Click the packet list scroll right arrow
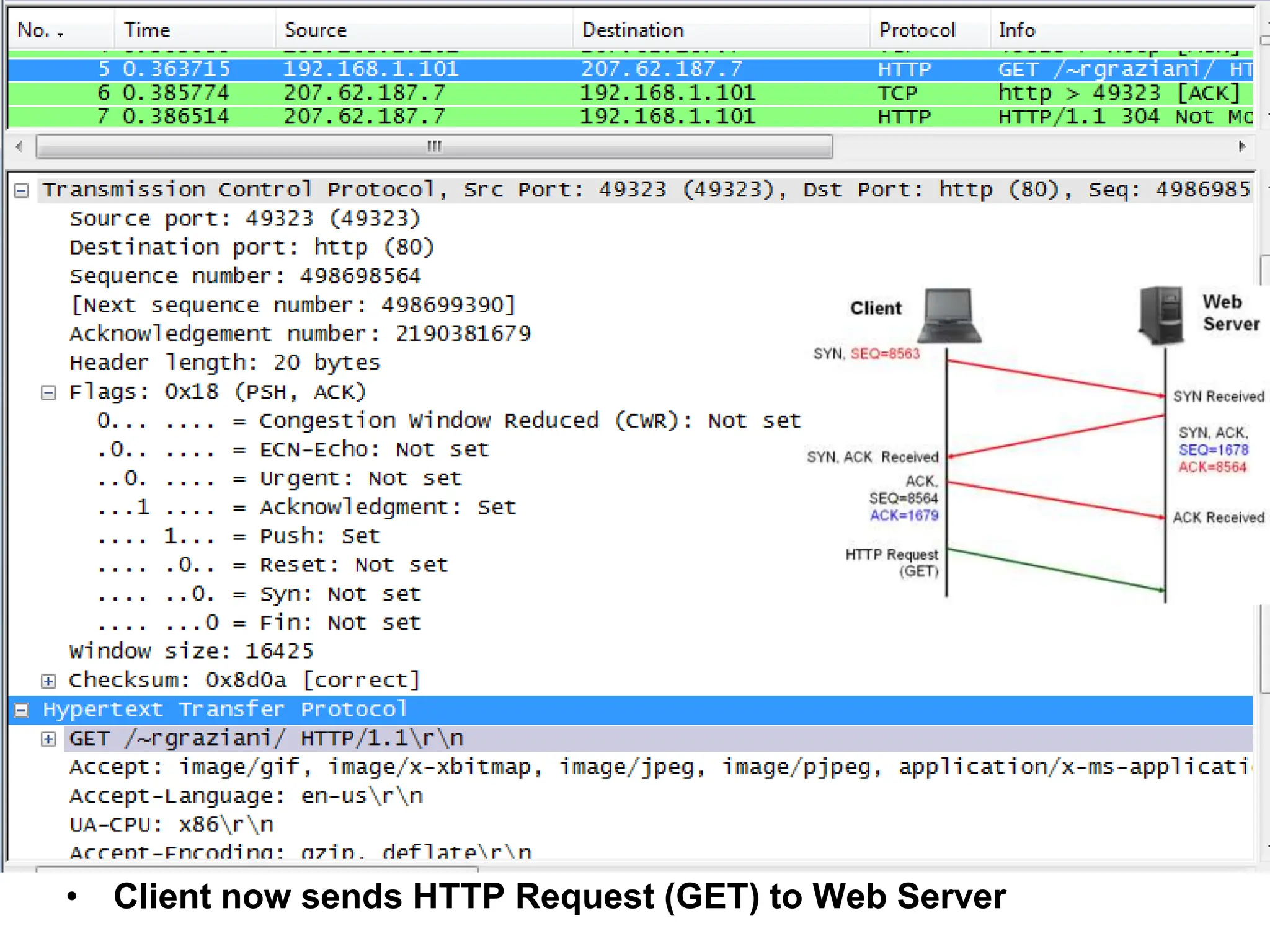This screenshot has width=1270, height=952. point(1241,147)
